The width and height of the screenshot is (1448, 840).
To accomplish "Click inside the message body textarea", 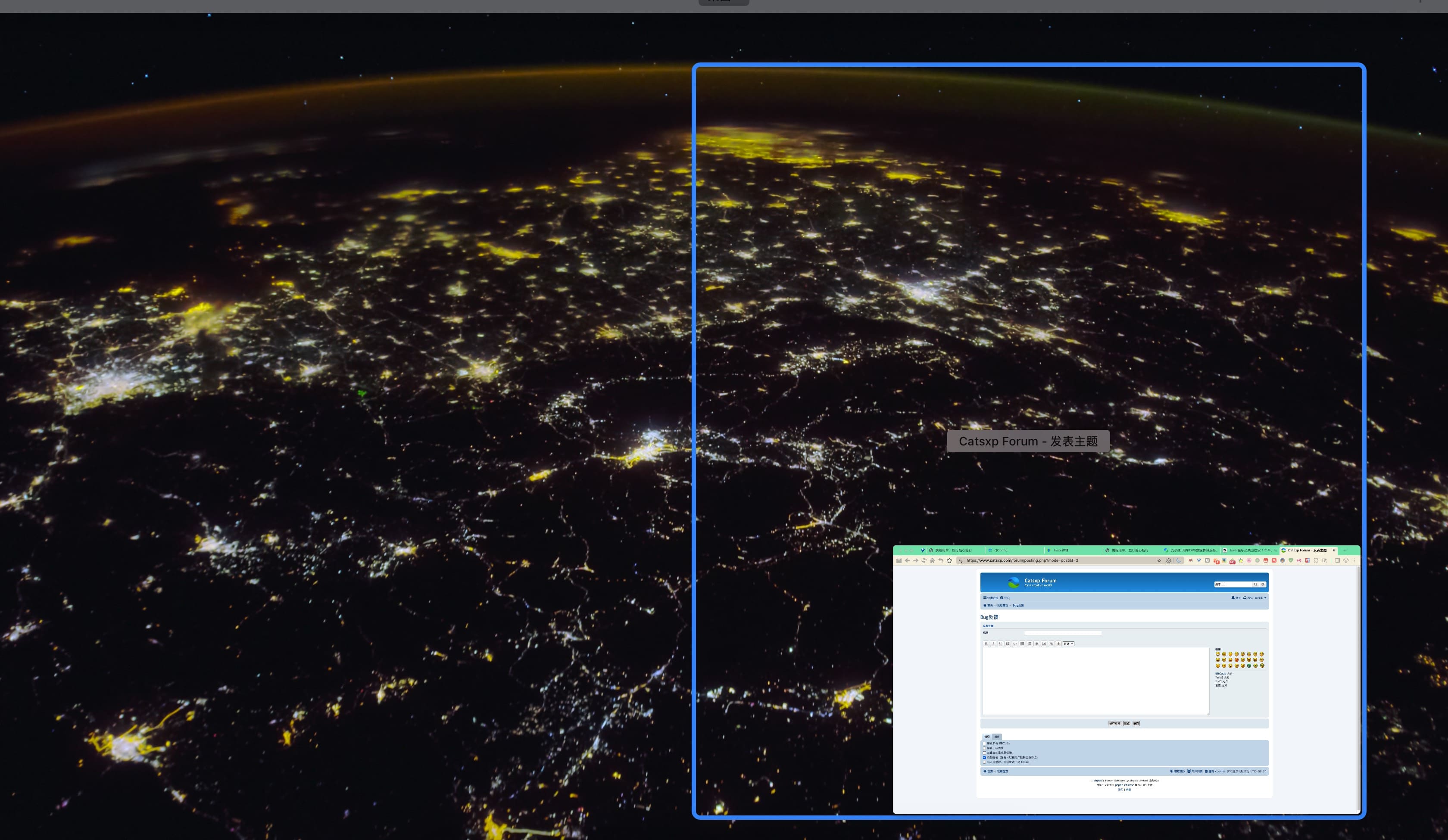I will tap(1096, 681).
